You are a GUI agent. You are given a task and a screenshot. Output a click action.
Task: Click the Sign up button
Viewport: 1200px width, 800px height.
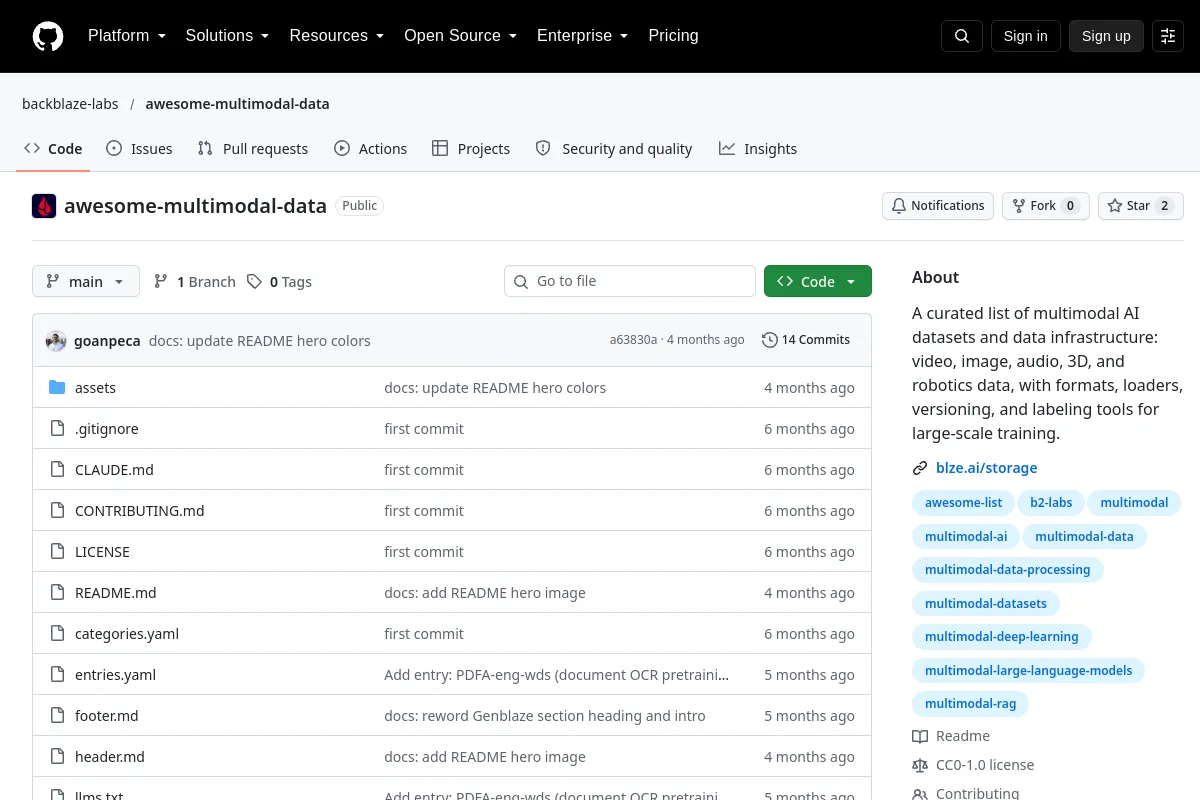(x=1106, y=36)
